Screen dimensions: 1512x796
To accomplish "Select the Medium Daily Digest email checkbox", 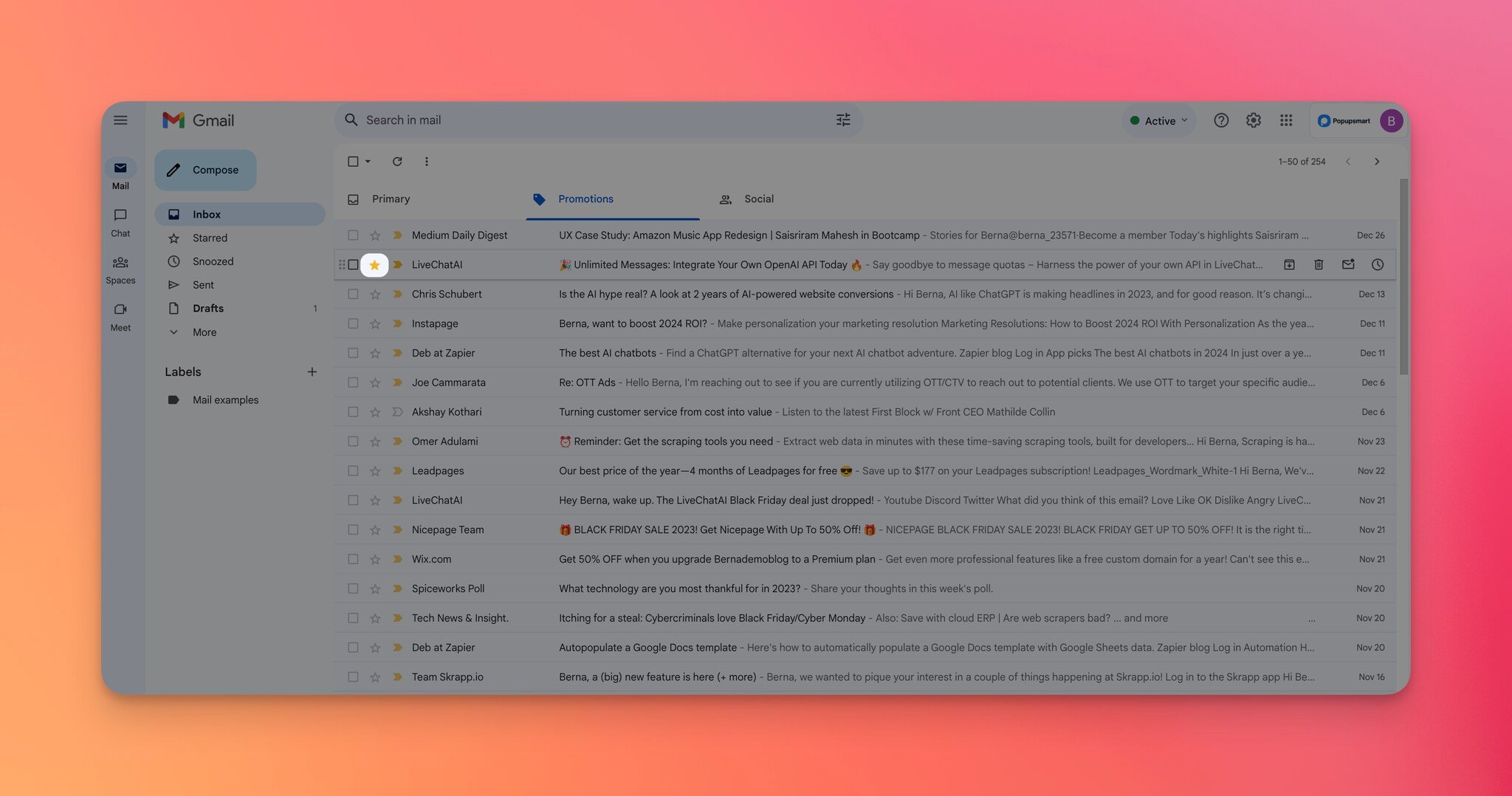I will pyautogui.click(x=353, y=235).
